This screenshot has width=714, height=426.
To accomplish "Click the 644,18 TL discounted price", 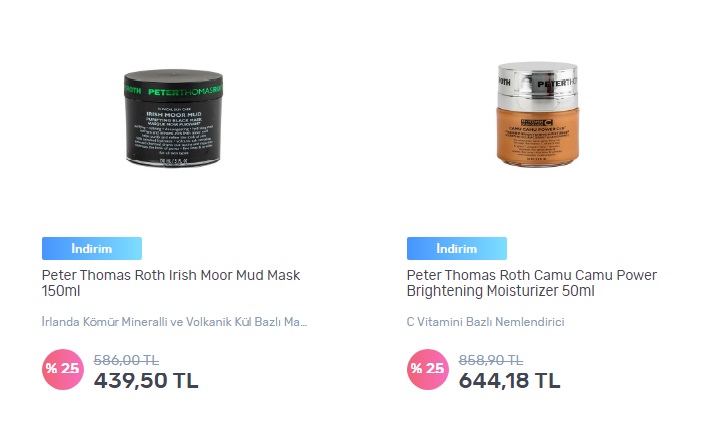I will tap(510, 380).
